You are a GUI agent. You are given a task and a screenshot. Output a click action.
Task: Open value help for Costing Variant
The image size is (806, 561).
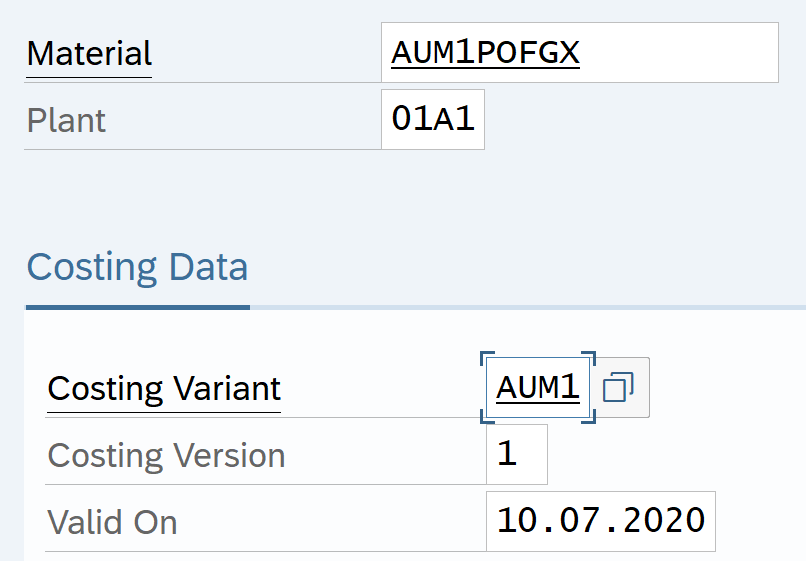[620, 387]
